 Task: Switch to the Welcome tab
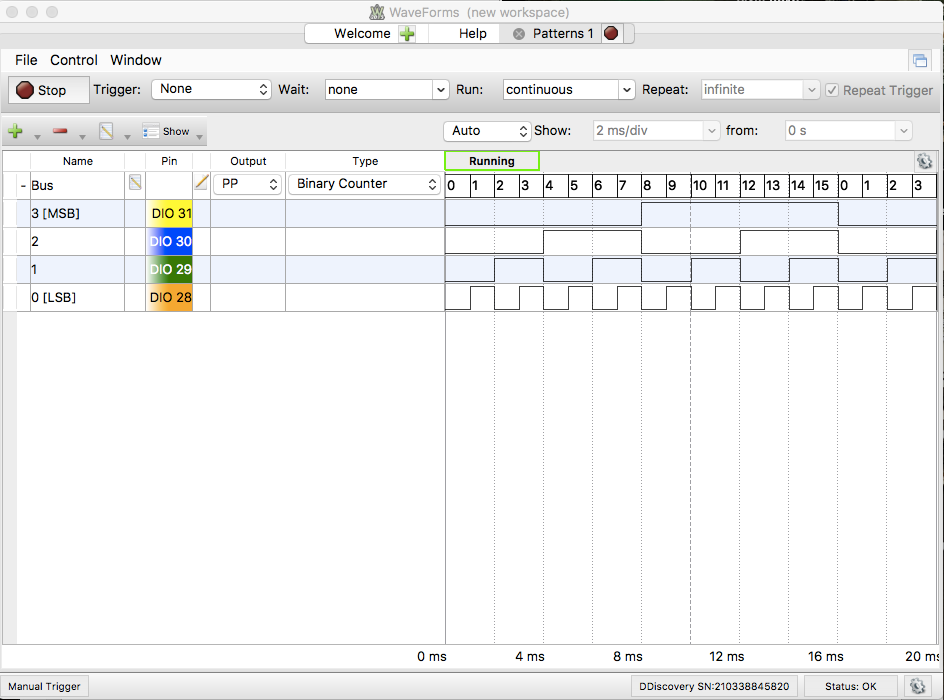point(362,34)
